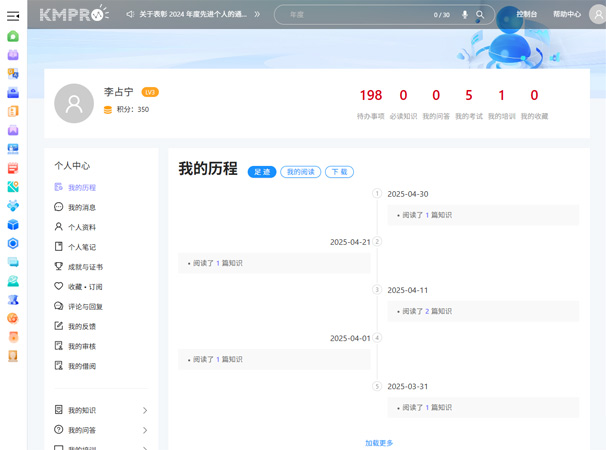Switch to the 我的阅读 tab
This screenshot has height=450, width=606.
coord(300,172)
